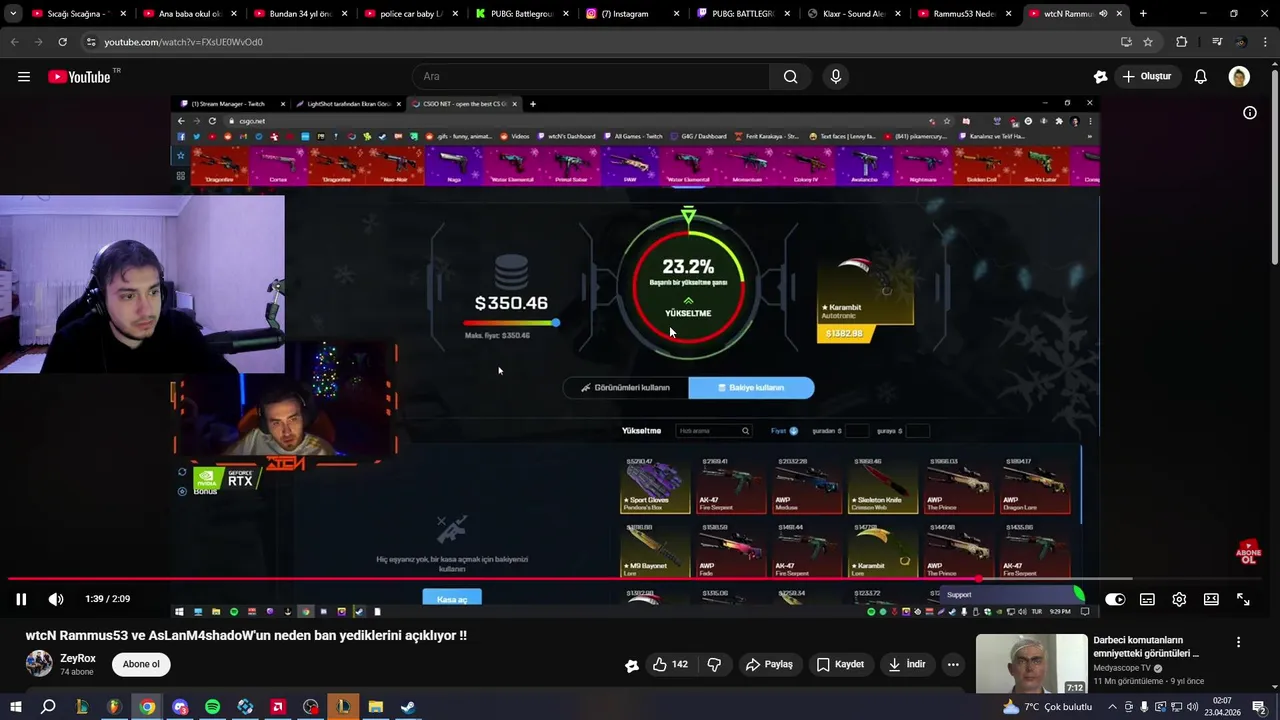The width and height of the screenshot is (1280, 720).
Task: Enter fullscreen on the video player
Action: (1243, 599)
